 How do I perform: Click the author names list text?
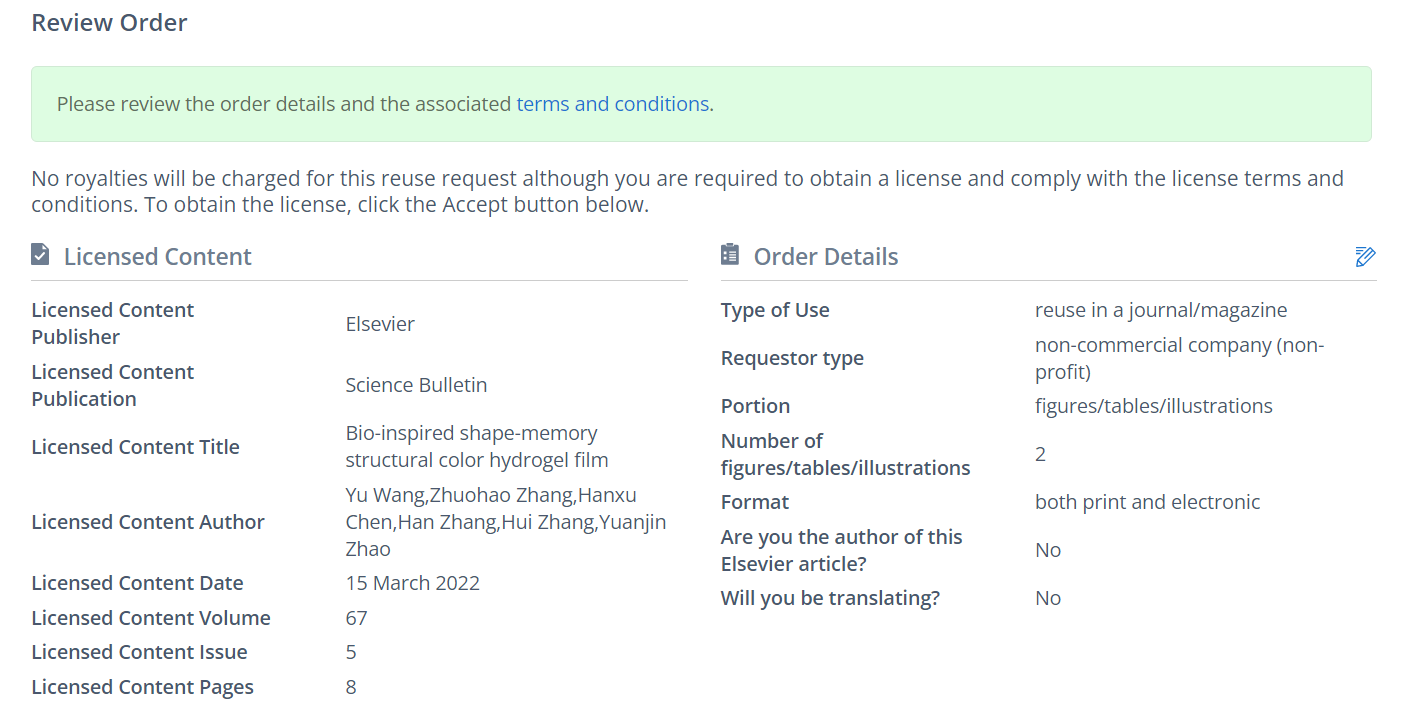click(x=505, y=522)
